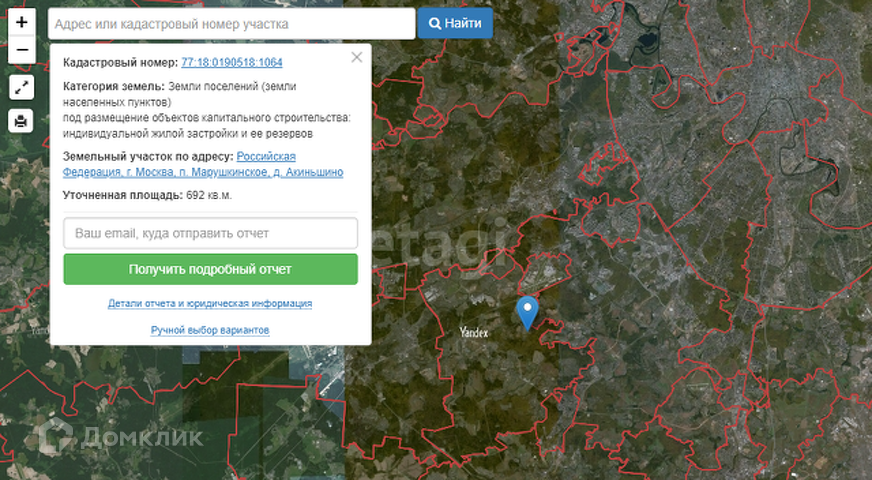This screenshot has width=872, height=480.
Task: Open cadastral number 77:18:0190518:1064 link
Action: pyautogui.click(x=232, y=62)
